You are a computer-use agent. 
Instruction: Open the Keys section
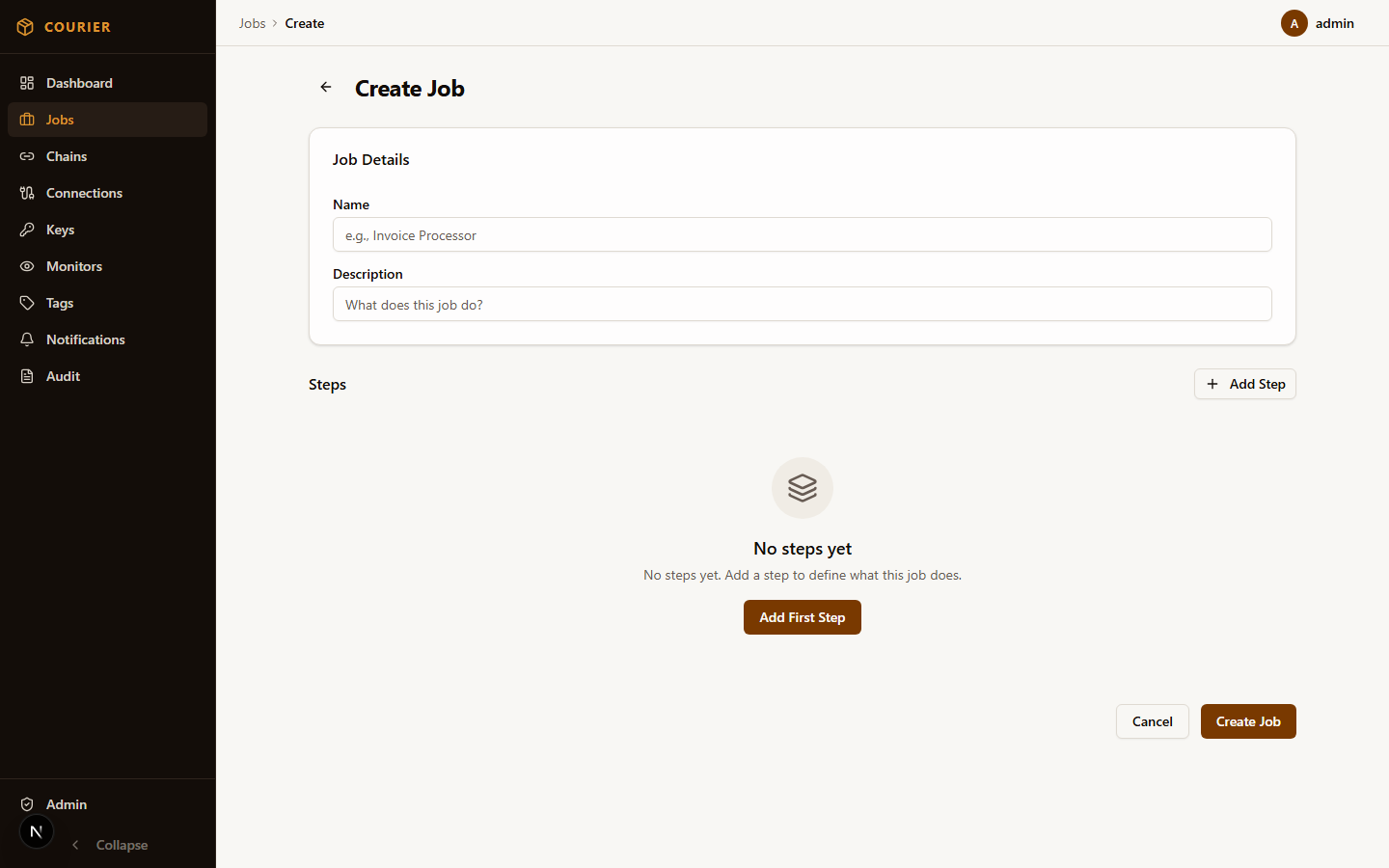[59, 230]
